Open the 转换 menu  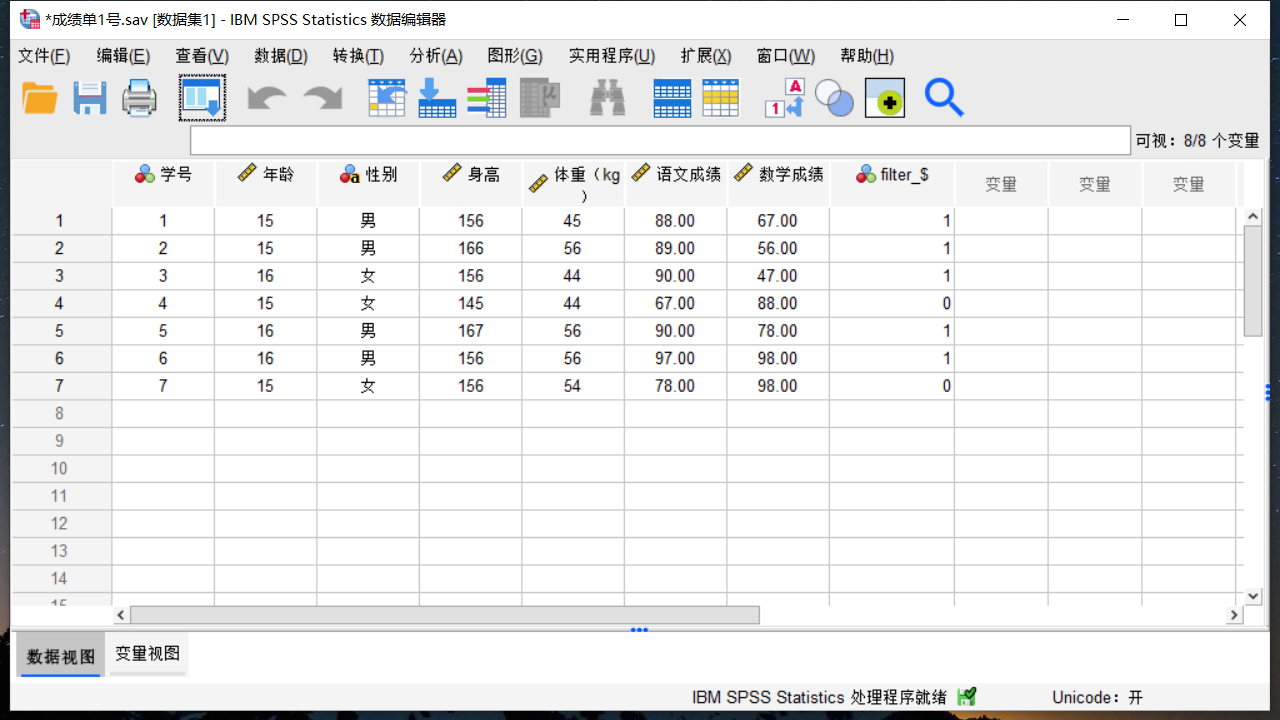tap(356, 56)
